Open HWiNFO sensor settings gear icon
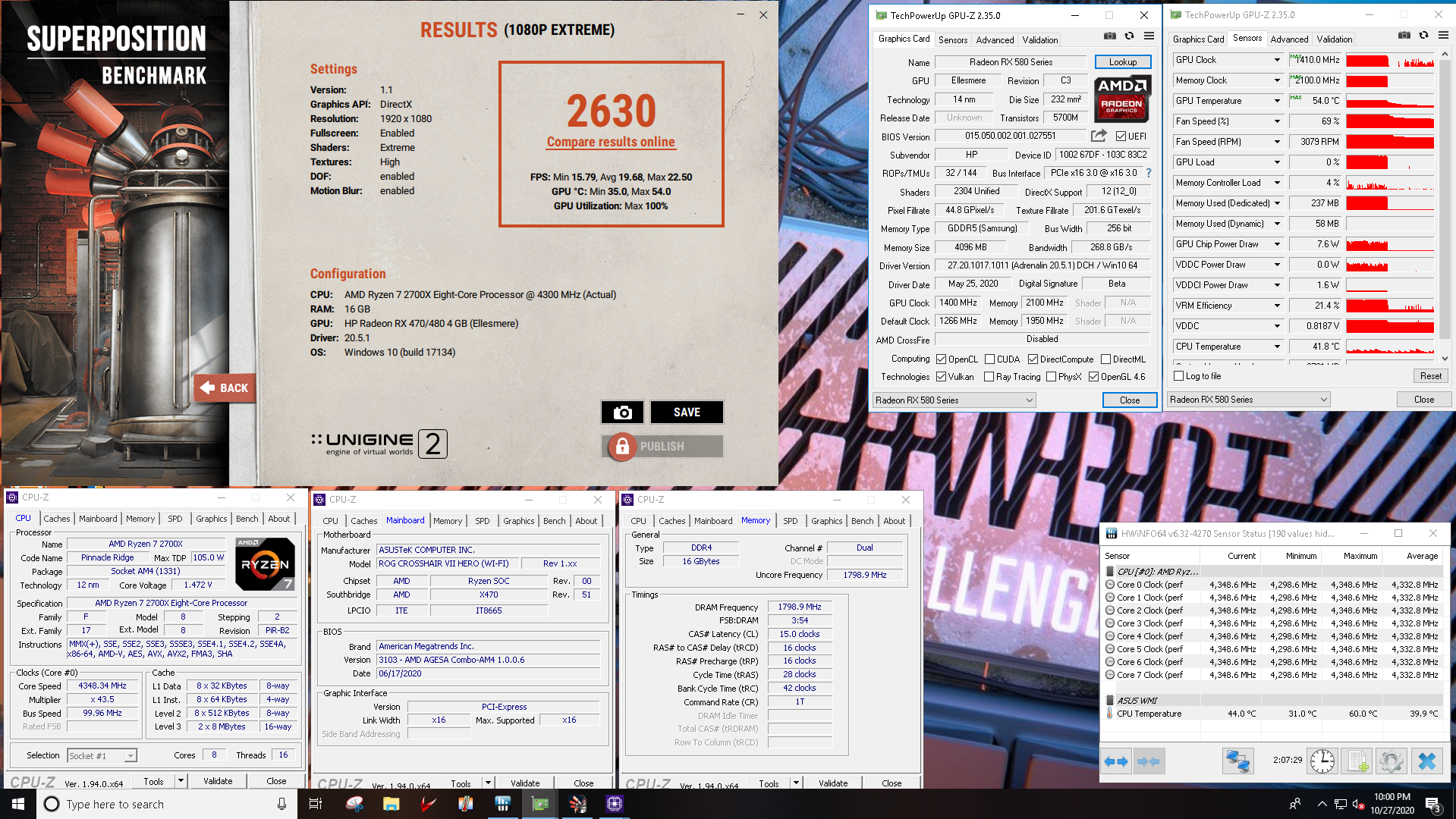Screen dimensions: 1456x819 [x=1392, y=761]
